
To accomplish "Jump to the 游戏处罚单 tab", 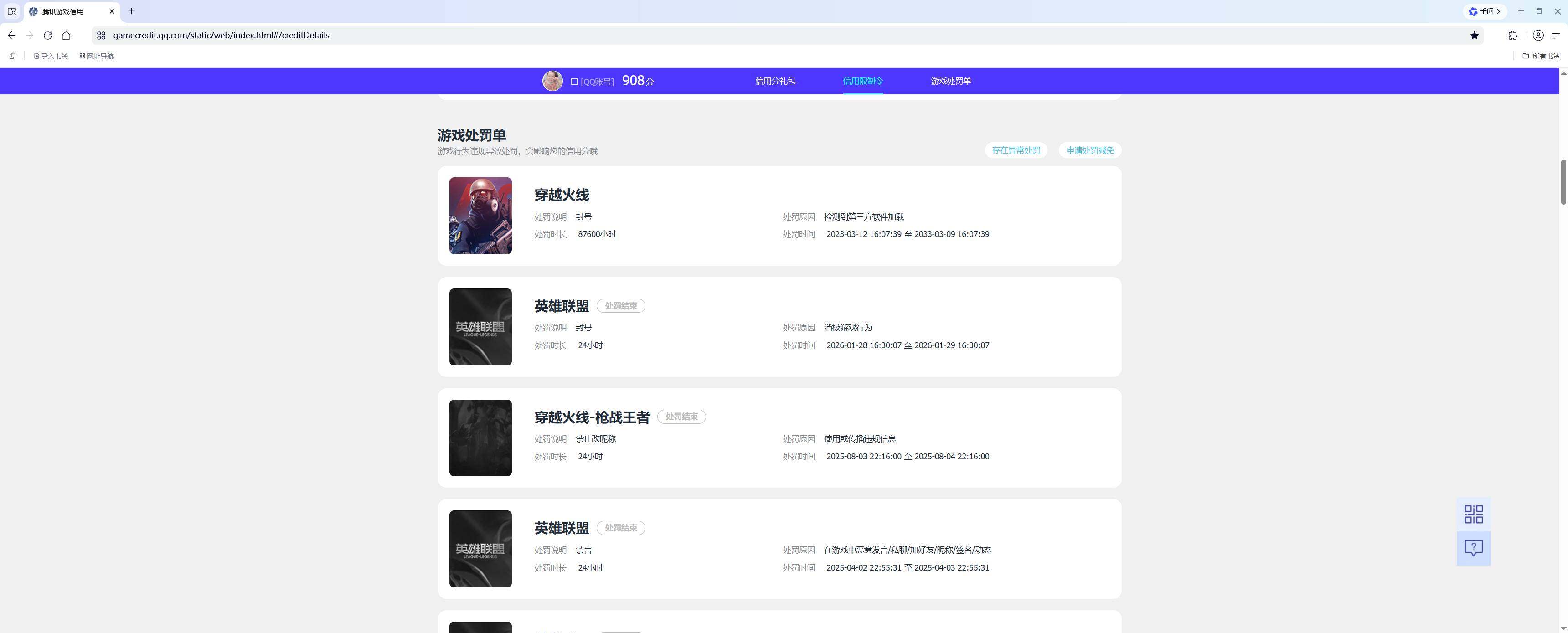I will [x=951, y=81].
